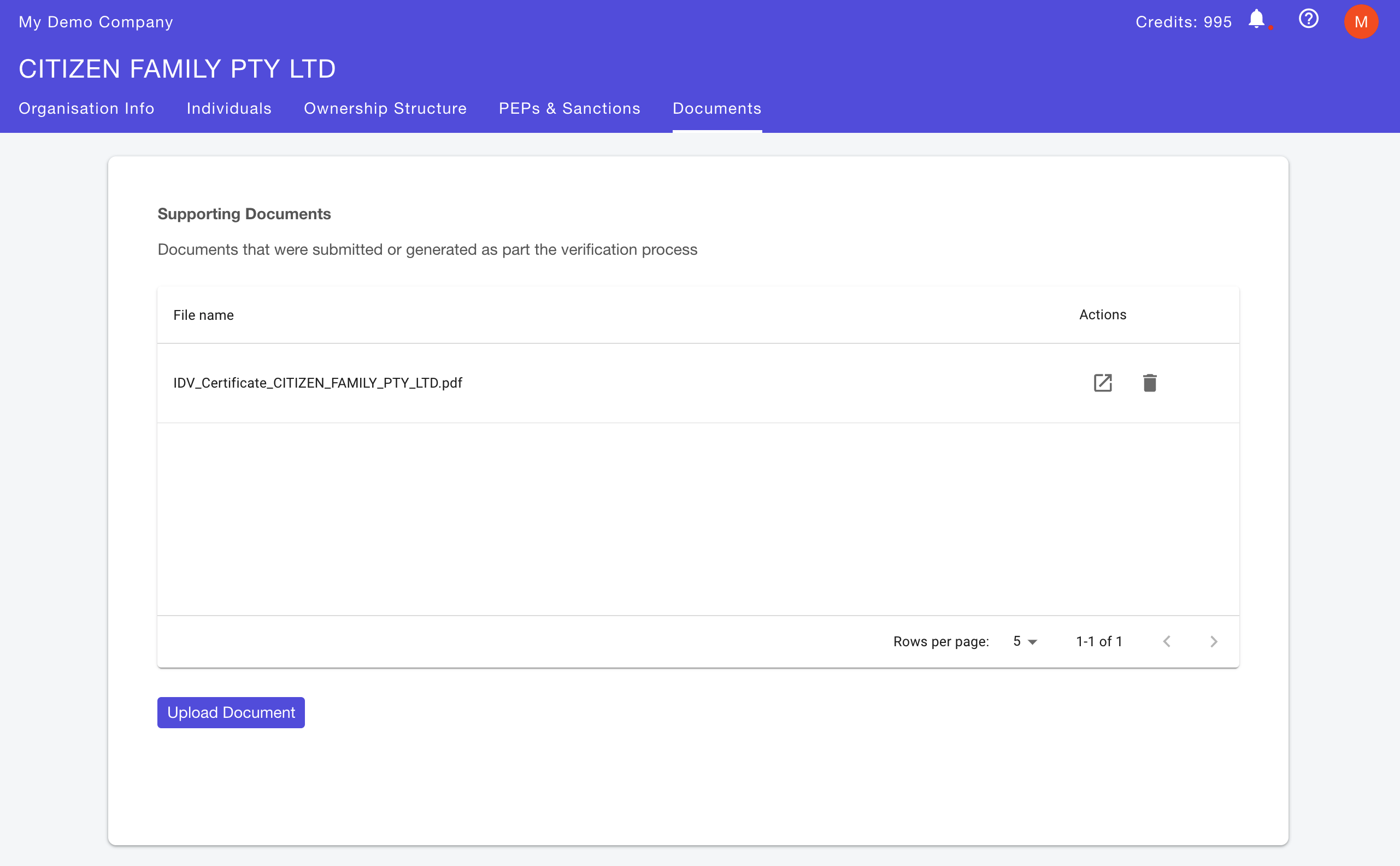This screenshot has height=866, width=1400.
Task: Expand the rows per page dropdown
Action: click(x=1025, y=641)
